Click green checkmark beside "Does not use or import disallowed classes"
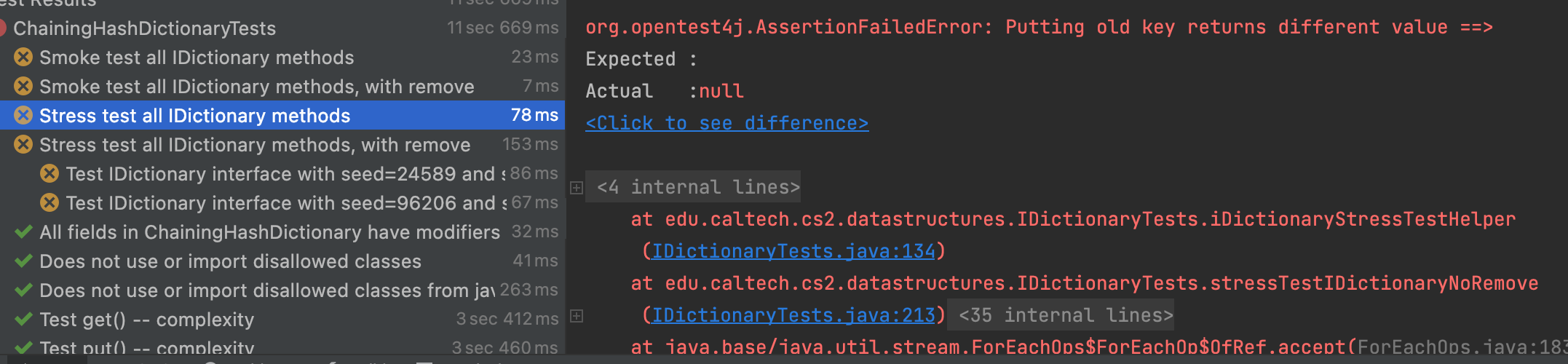The height and width of the screenshot is (364, 1568). [x=23, y=261]
